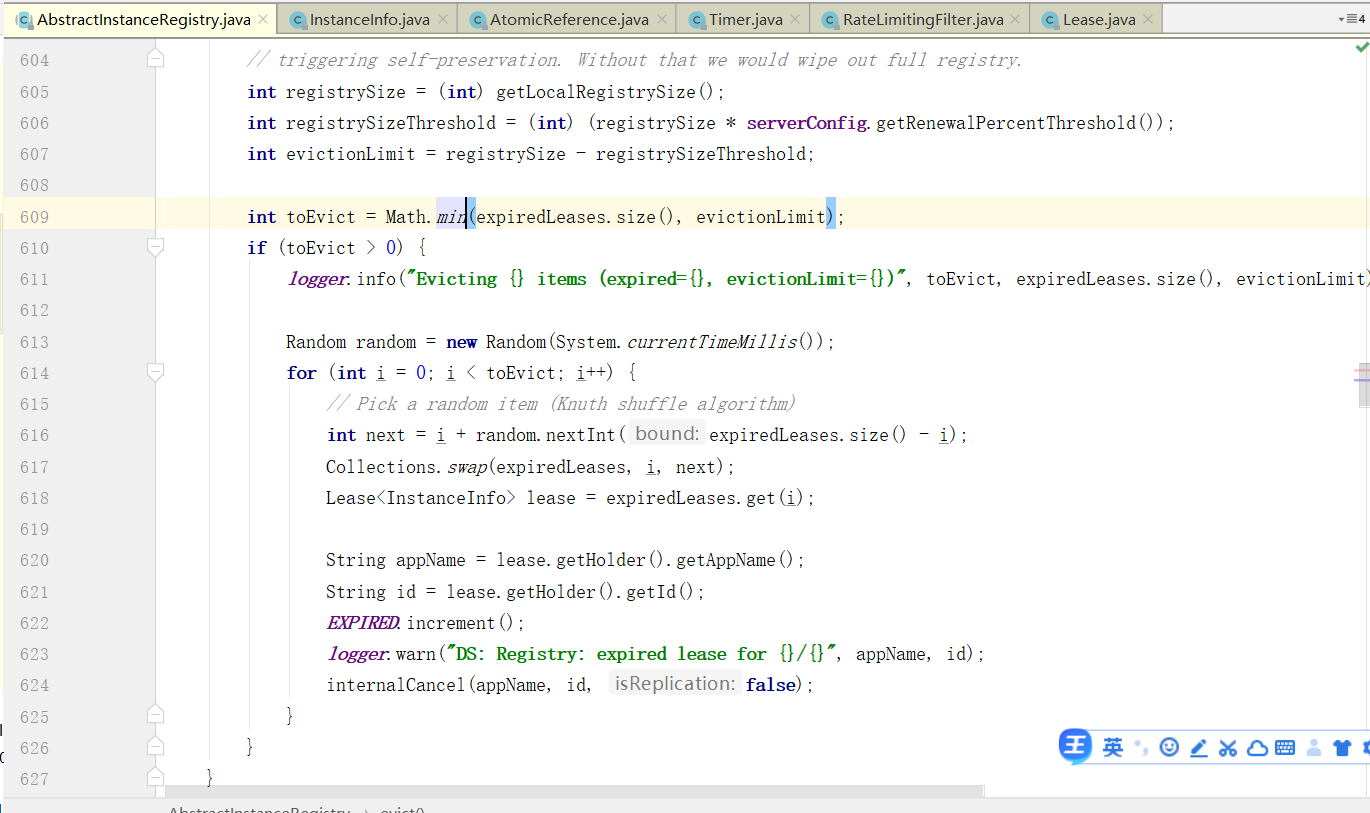Viewport: 1370px width, 813px height.
Task: Click the cloud icon in input toolbar
Action: pyautogui.click(x=1257, y=747)
